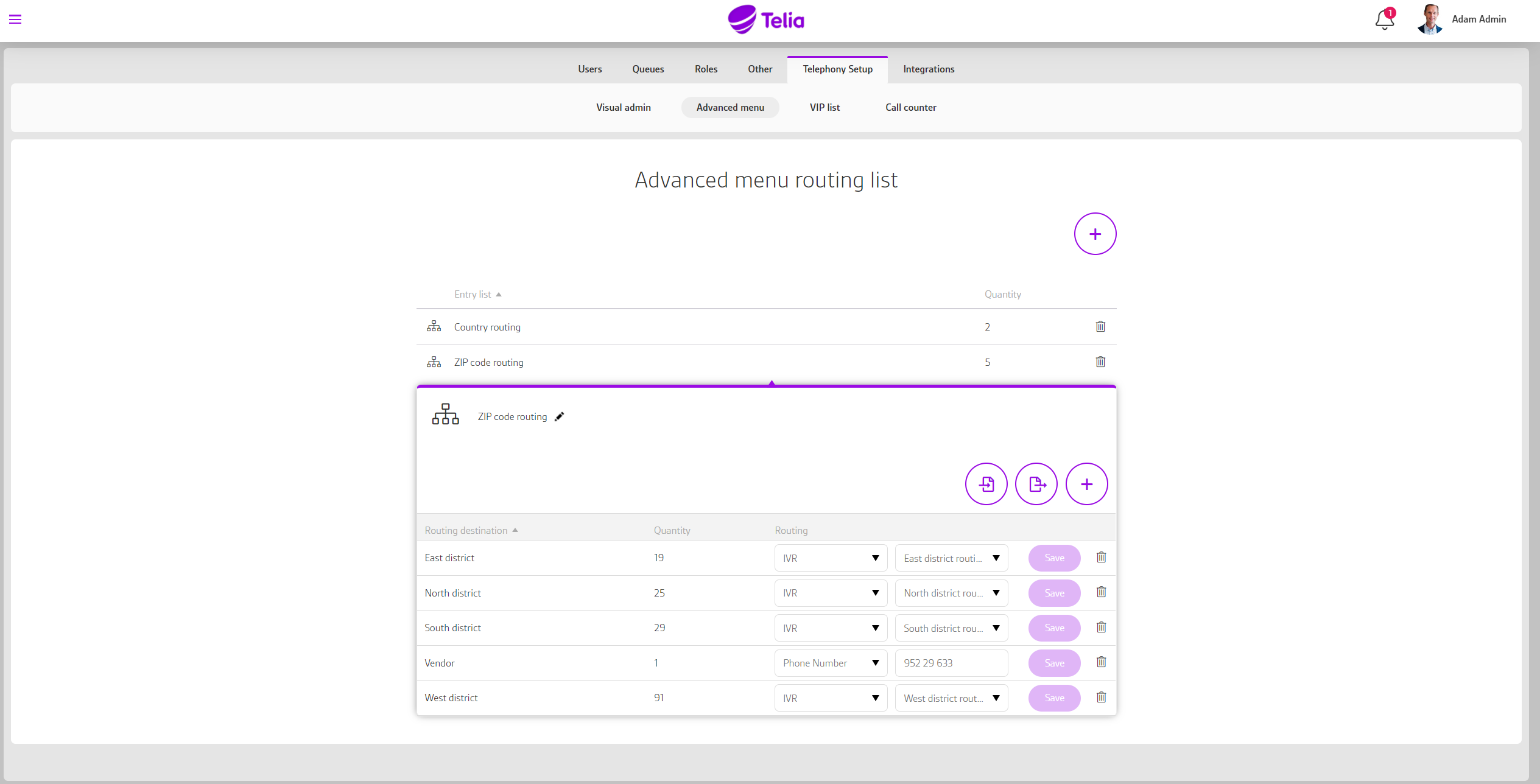The height and width of the screenshot is (784, 1540).
Task: Open the Country routing entry
Action: pyautogui.click(x=487, y=327)
